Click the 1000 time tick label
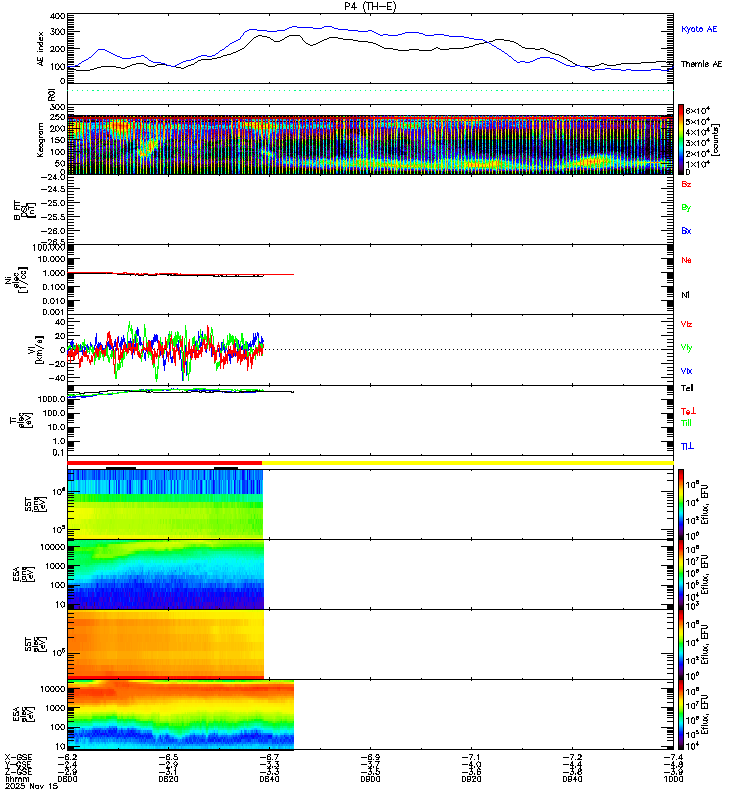Image resolution: width=750 pixels, height=800 pixels. [673, 779]
